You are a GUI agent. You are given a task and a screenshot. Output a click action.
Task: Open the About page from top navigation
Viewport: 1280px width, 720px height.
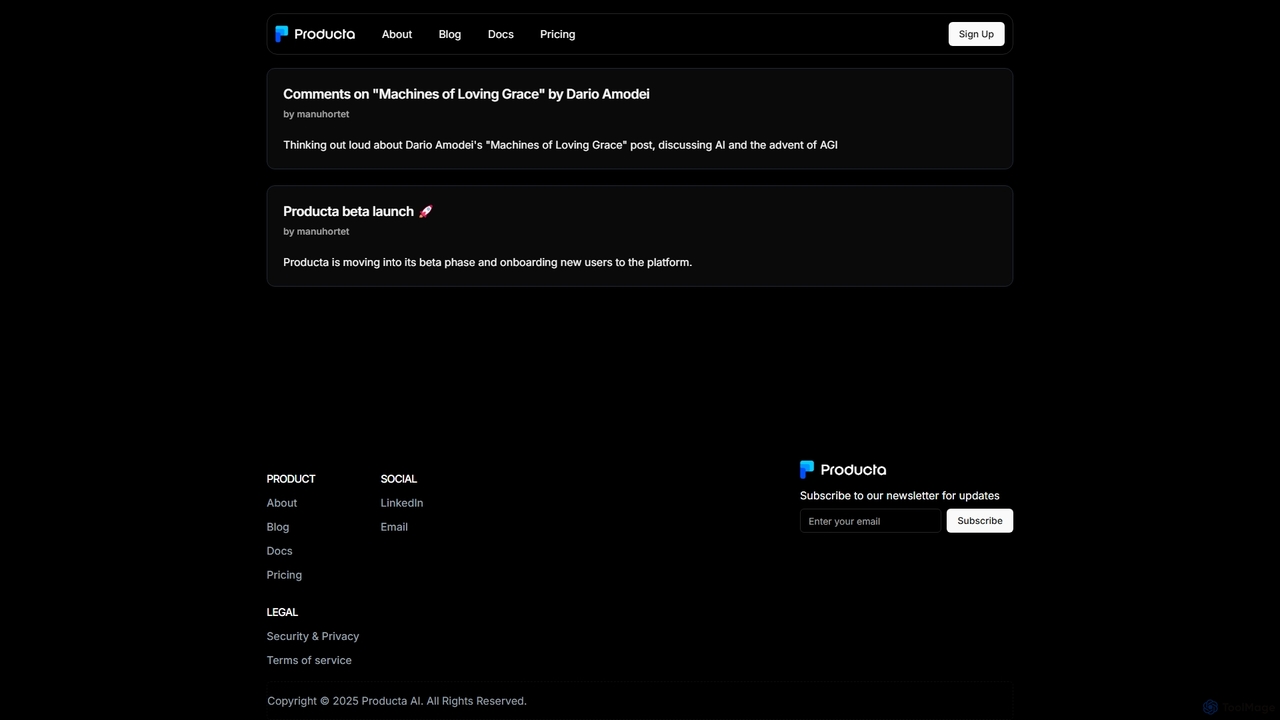(397, 34)
